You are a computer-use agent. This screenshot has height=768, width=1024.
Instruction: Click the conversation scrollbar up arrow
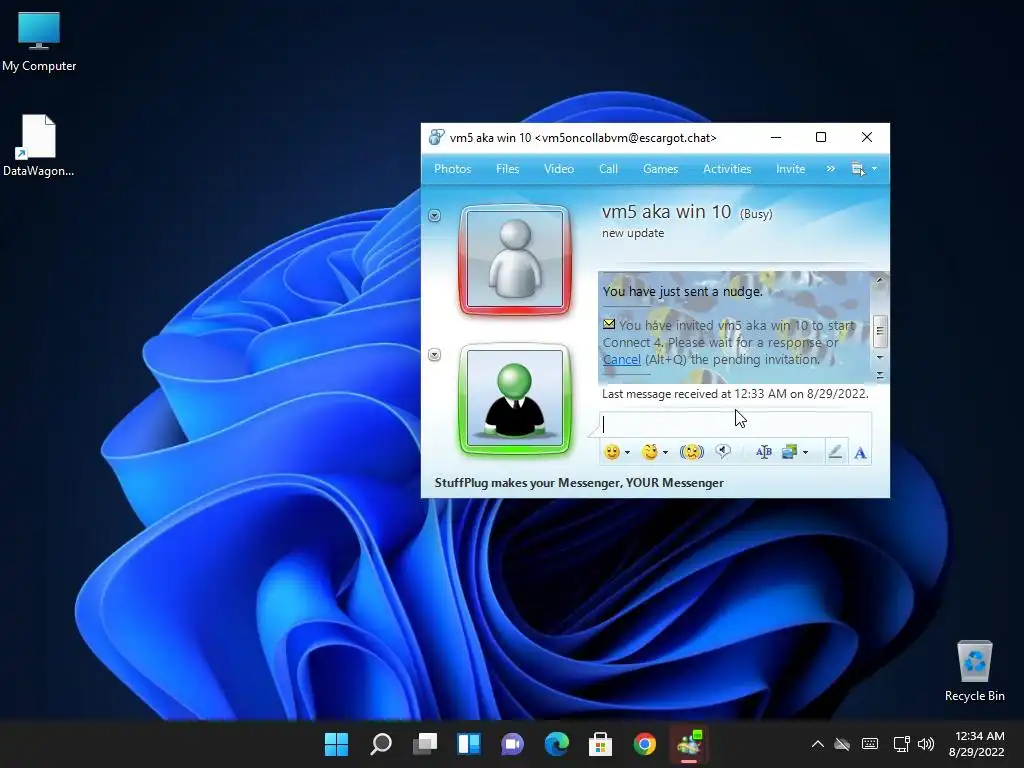pos(880,280)
